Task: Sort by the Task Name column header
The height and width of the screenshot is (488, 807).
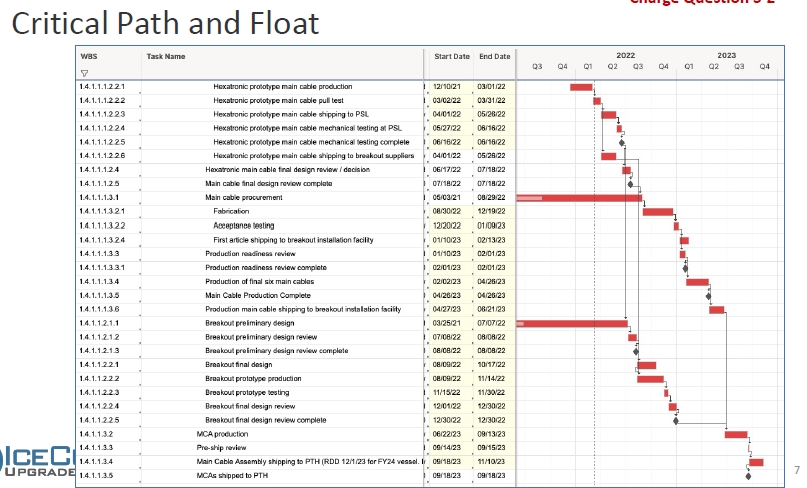Action: tap(166, 57)
